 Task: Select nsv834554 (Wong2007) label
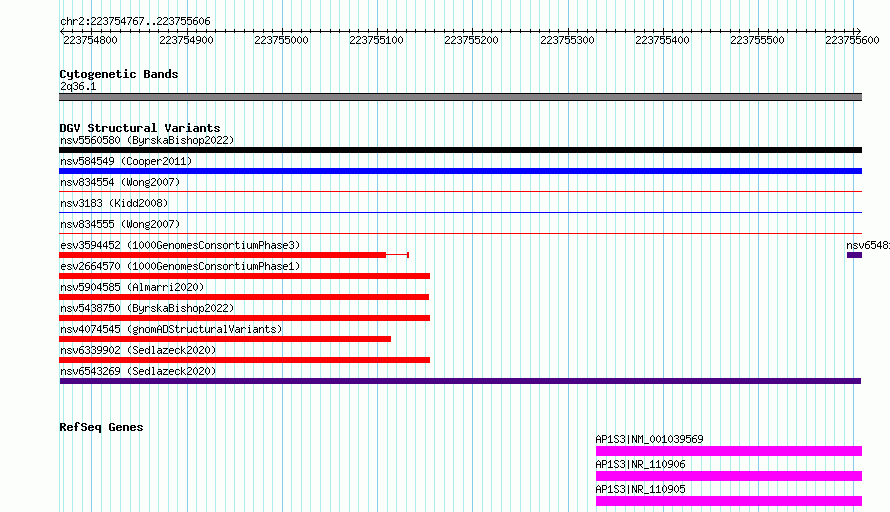pos(120,182)
